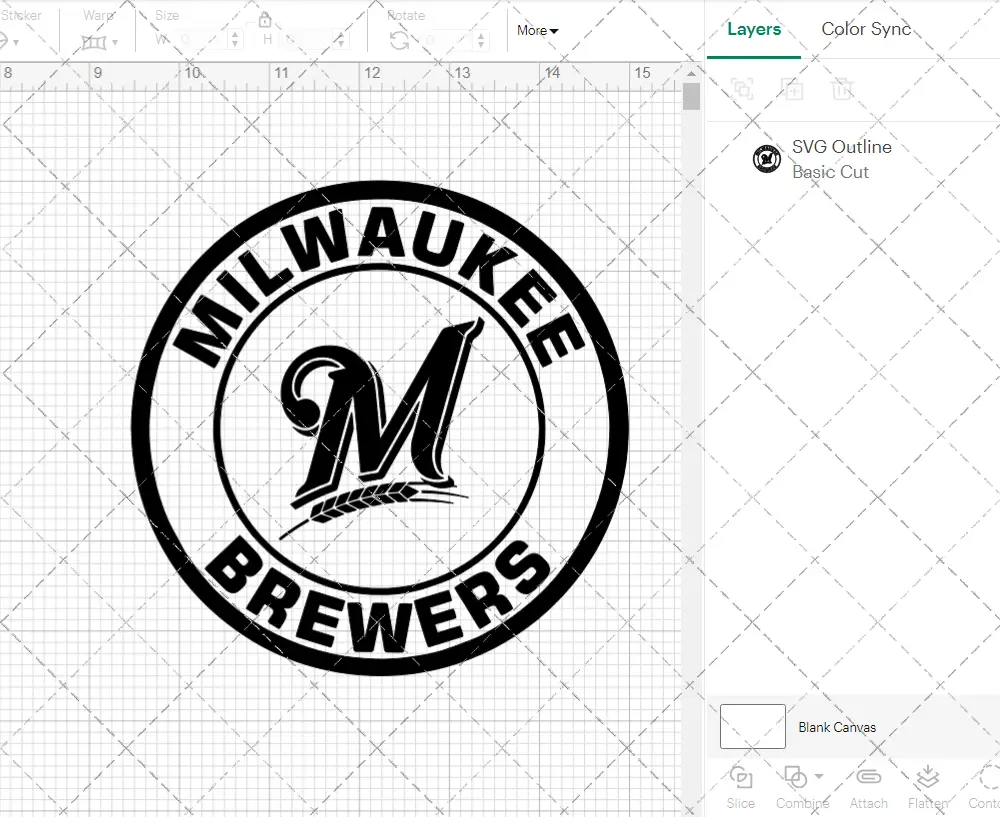
Task: Expand the Sticker dropdown arrow
Action: click(16, 43)
